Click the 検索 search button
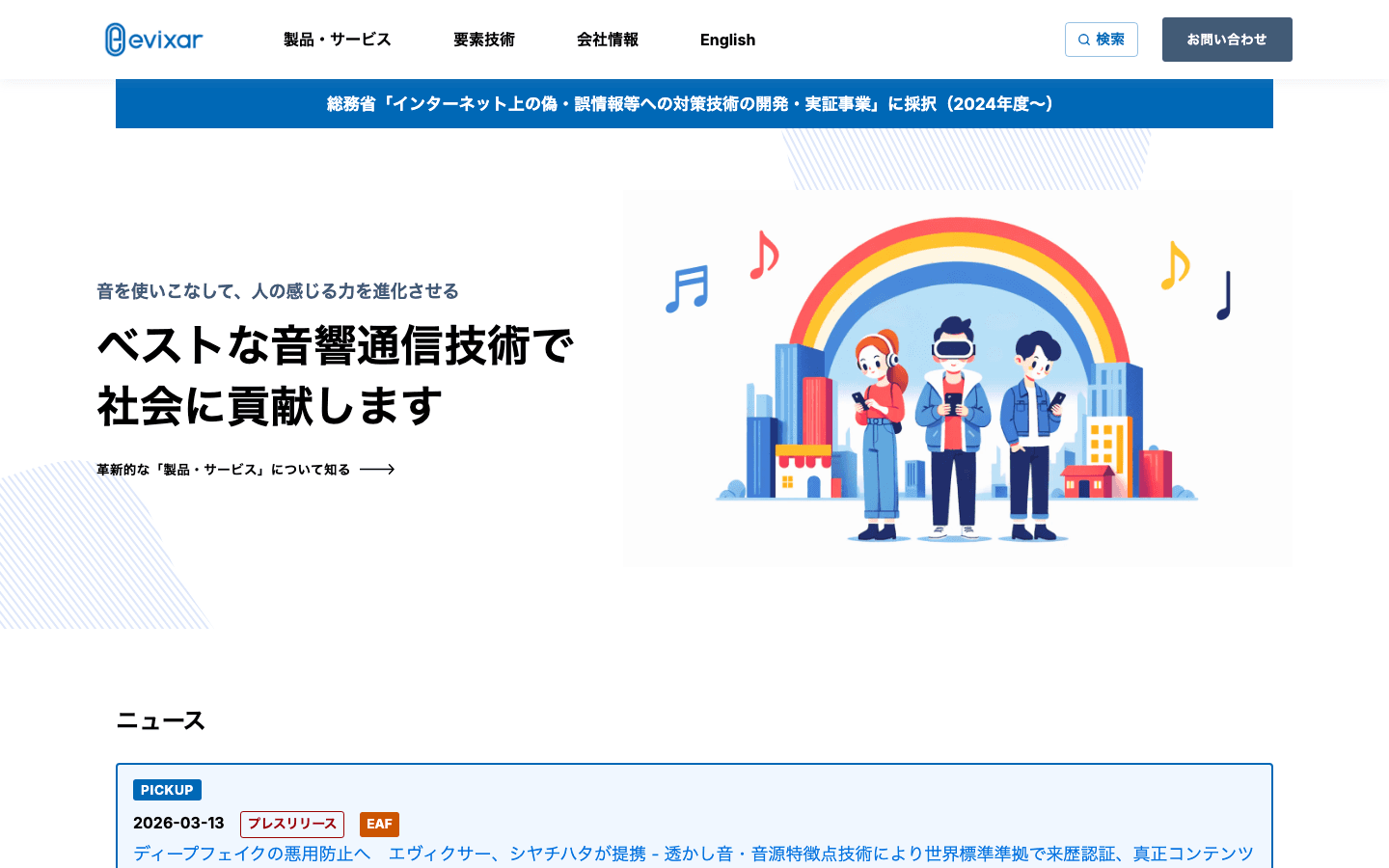 pos(1102,40)
